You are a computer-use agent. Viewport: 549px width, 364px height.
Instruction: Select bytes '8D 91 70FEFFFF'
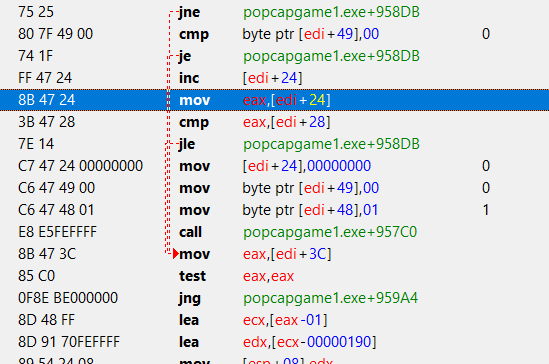click(69, 342)
